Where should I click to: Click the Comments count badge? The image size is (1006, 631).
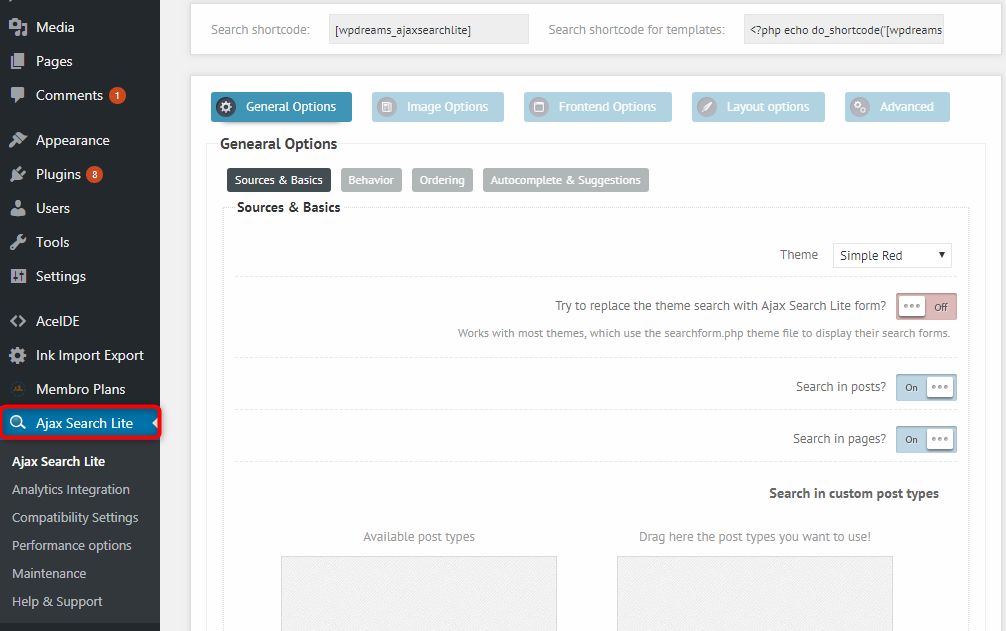[x=117, y=96]
